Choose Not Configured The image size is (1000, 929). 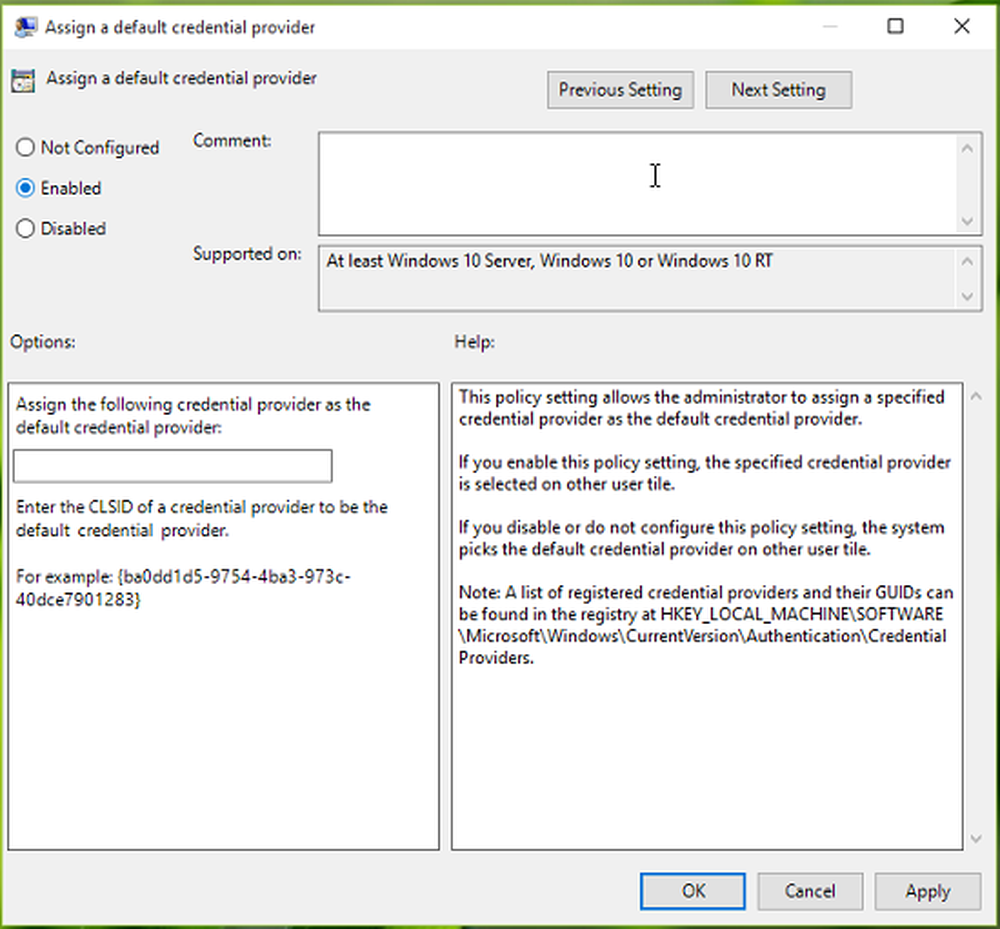click(x=25, y=147)
